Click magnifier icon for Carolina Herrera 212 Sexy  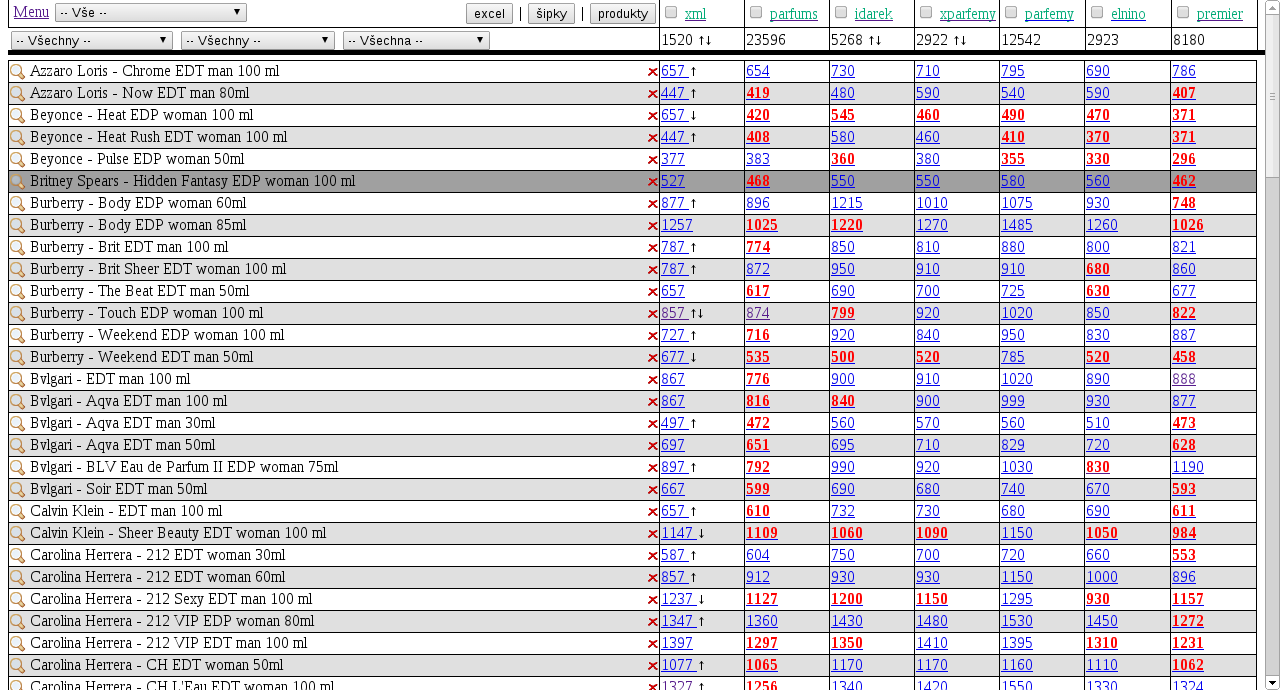coord(17,600)
